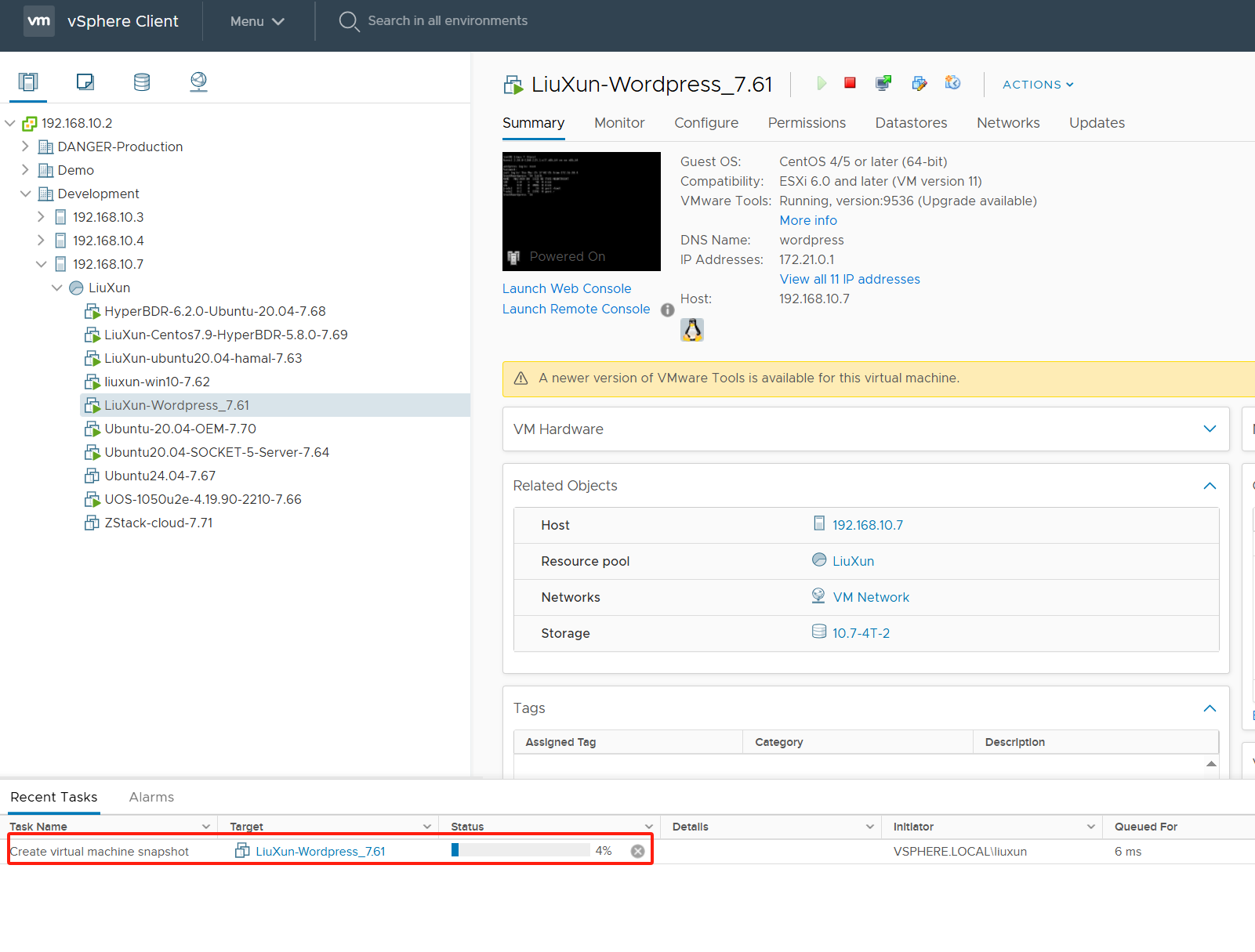Collapse host 192.168.10.7 in tree
The image size is (1255, 952).
point(41,264)
